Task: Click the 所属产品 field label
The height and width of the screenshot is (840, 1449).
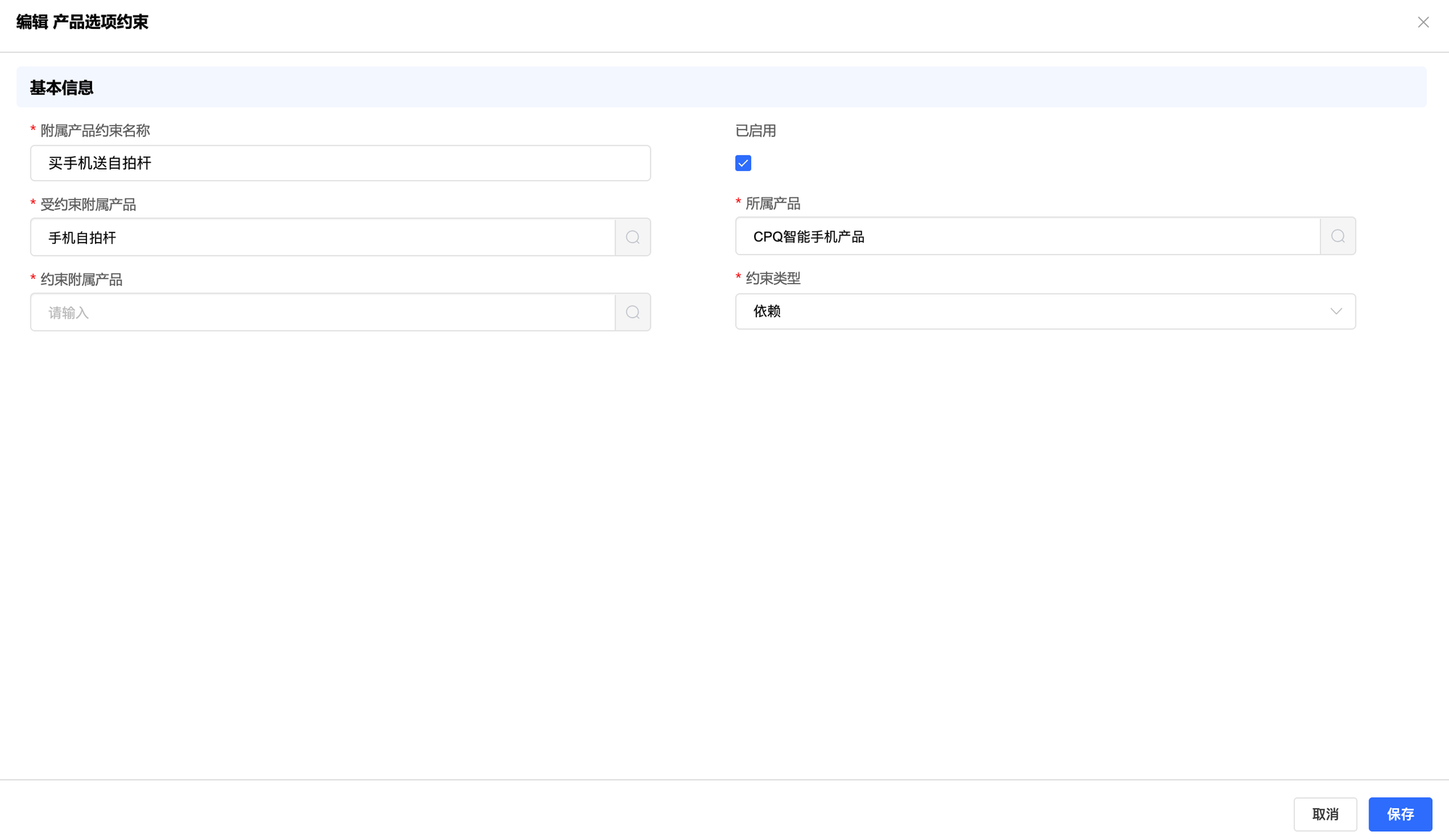Action: tap(772, 204)
